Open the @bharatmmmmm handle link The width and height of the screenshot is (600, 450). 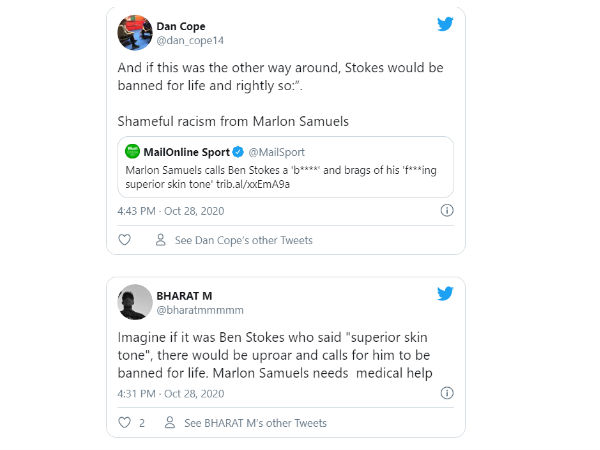(x=200, y=310)
